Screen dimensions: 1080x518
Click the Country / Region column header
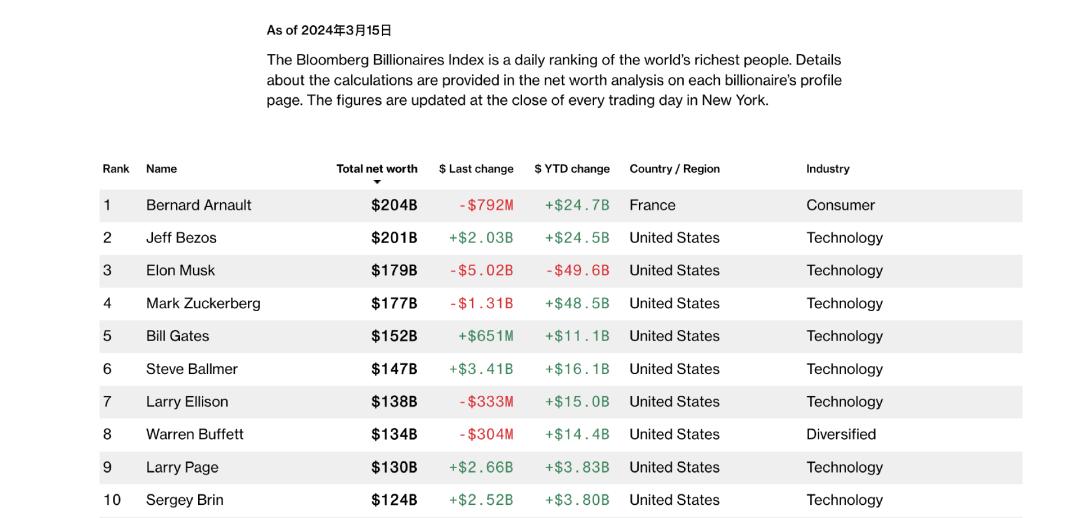pyautogui.click(x=674, y=169)
